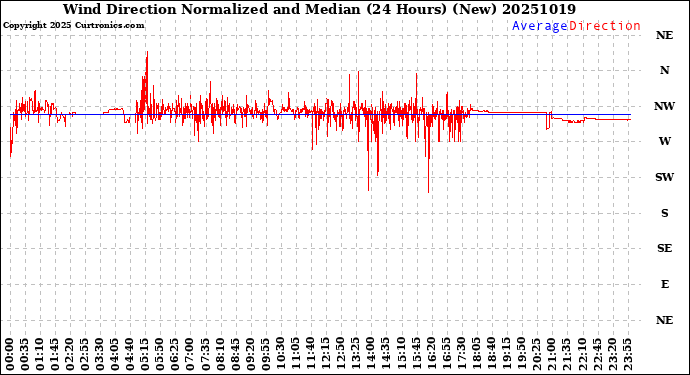
Task: Click the 18:40 time axis label
Action: tap(492, 355)
